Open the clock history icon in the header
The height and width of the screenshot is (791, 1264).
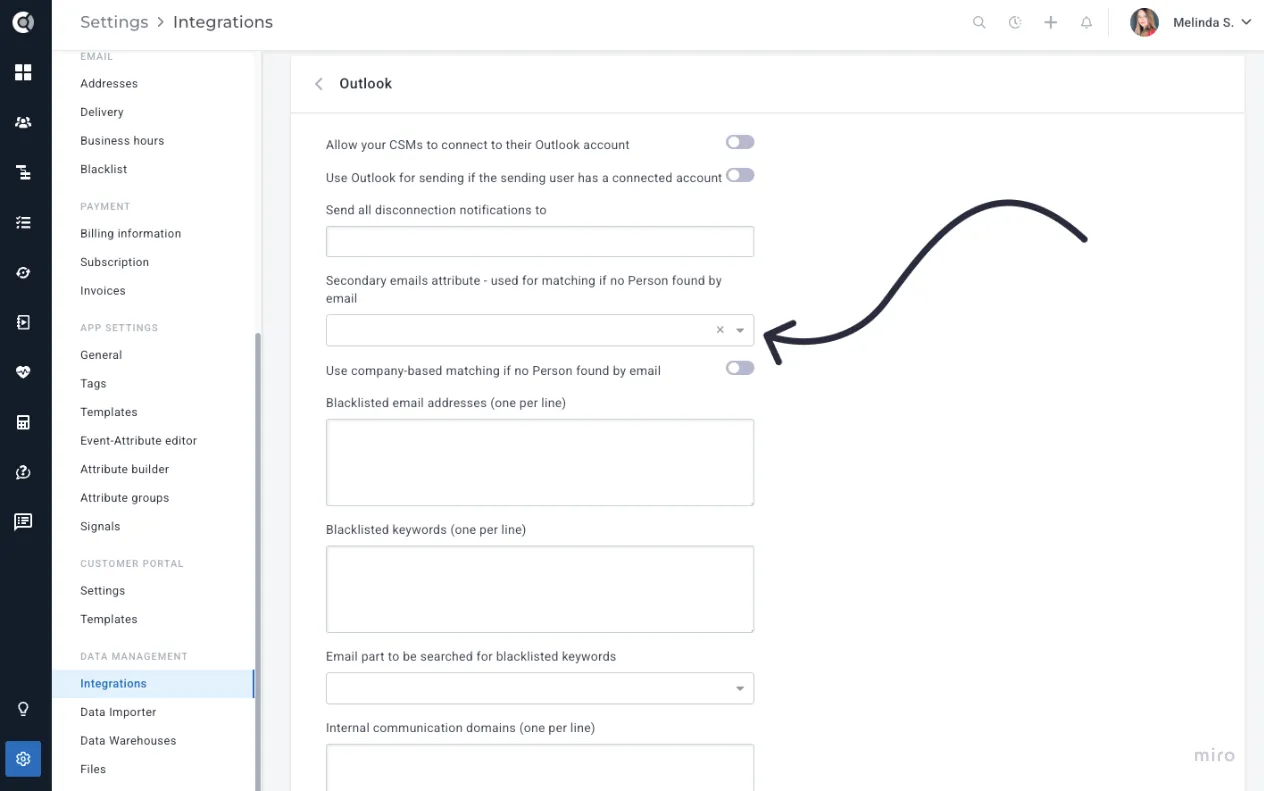(1015, 22)
